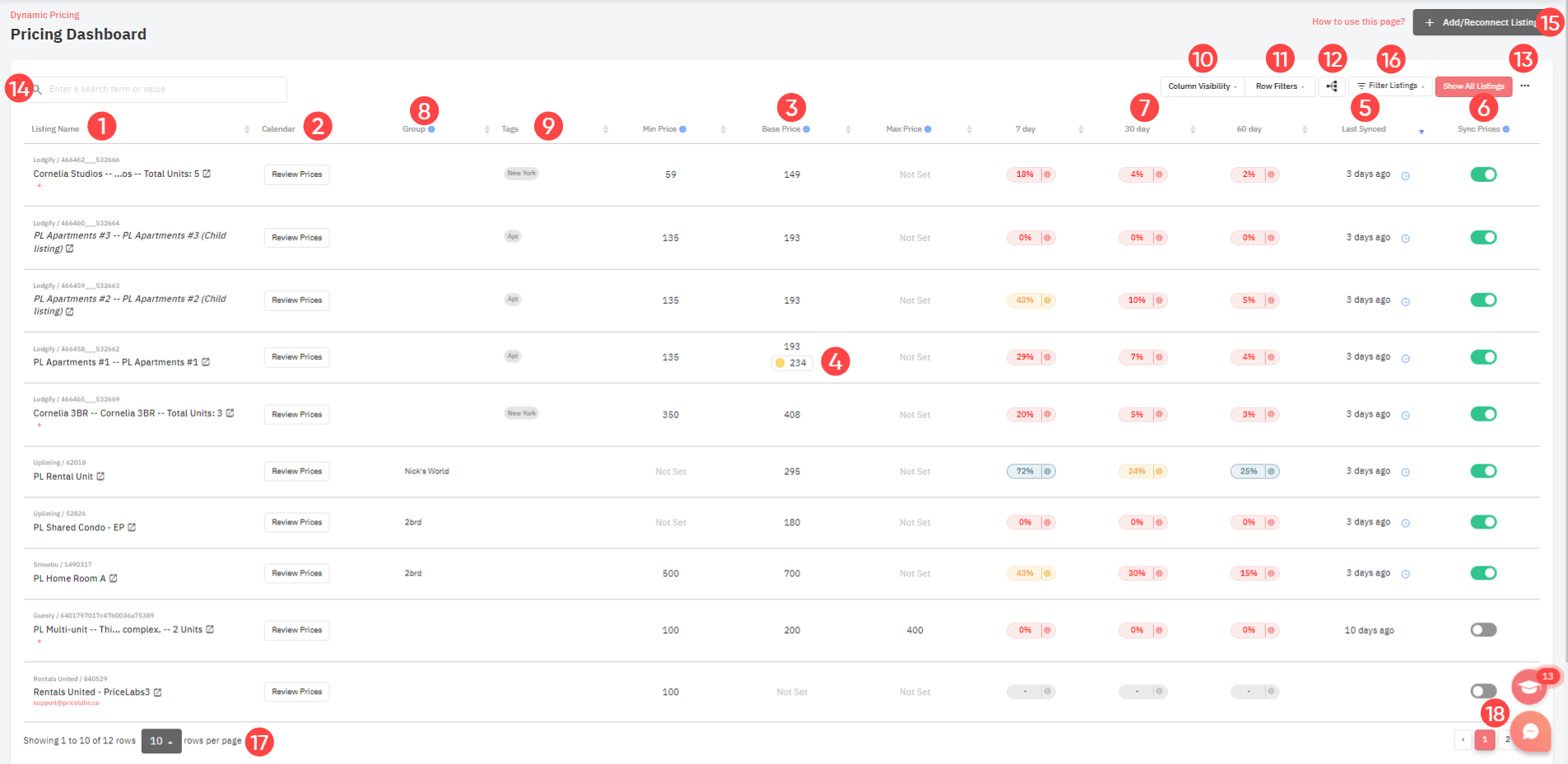Click the search magnifier icon
The width and height of the screenshot is (1568, 764).
click(x=37, y=89)
